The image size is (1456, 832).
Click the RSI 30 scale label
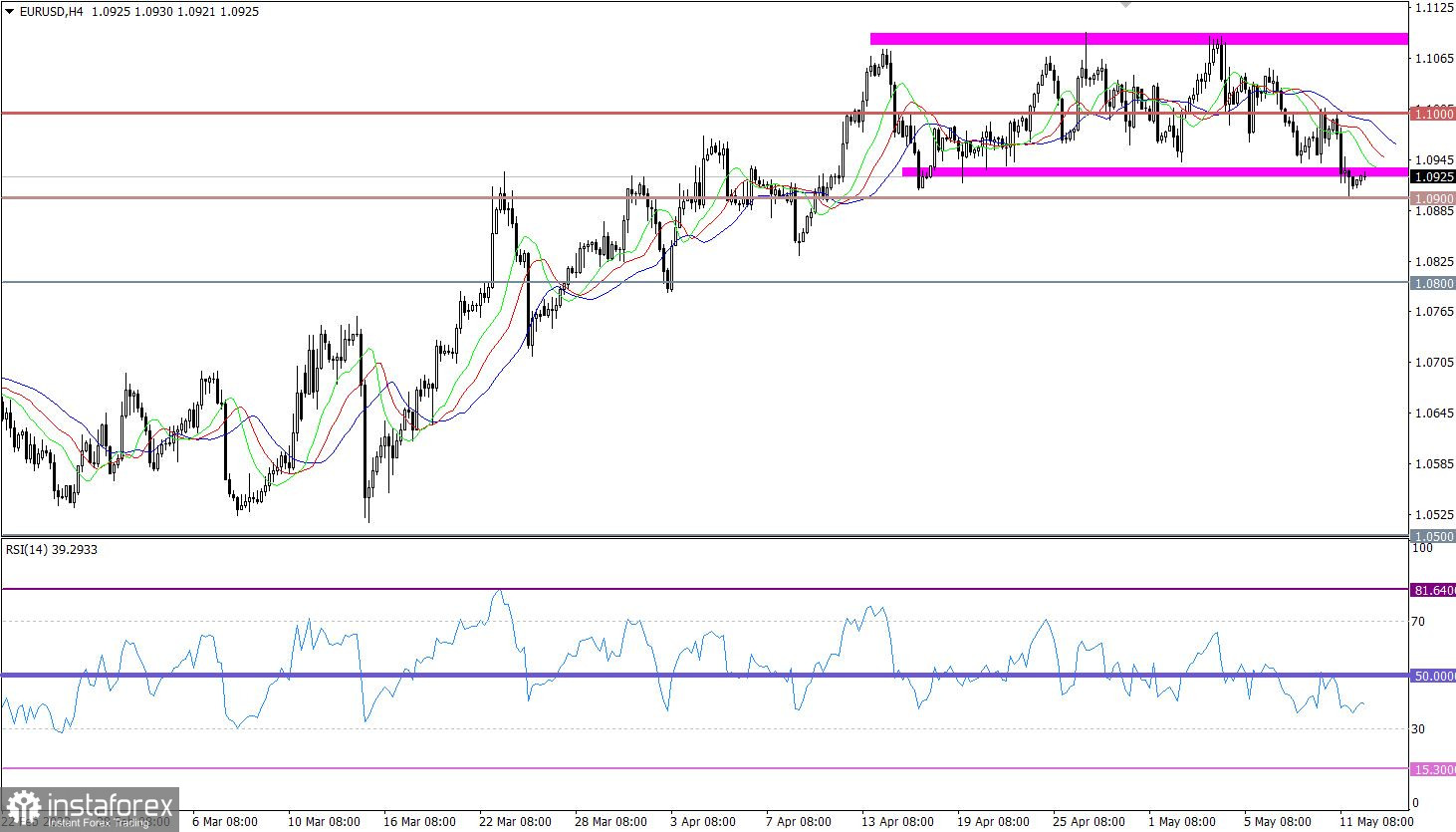click(x=1418, y=728)
